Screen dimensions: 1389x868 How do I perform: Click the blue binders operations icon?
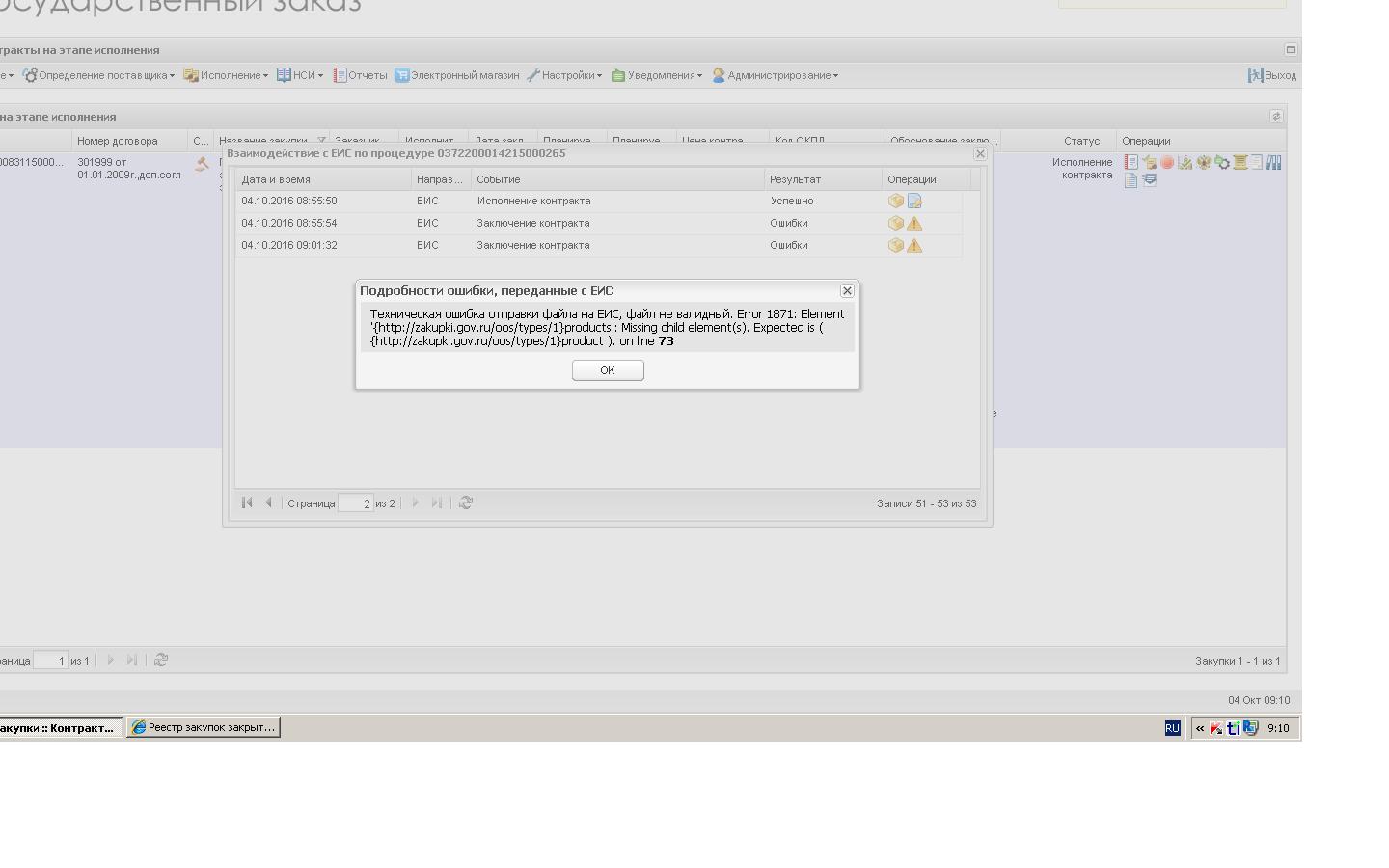tap(1274, 163)
